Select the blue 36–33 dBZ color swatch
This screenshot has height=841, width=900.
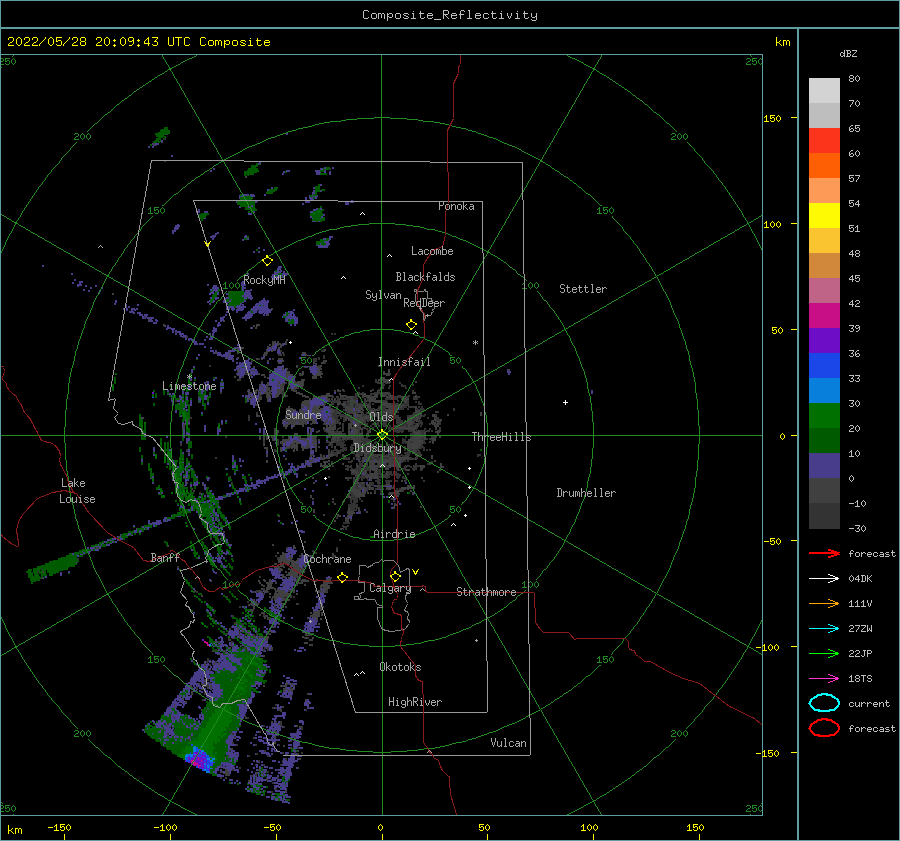pyautogui.click(x=824, y=365)
